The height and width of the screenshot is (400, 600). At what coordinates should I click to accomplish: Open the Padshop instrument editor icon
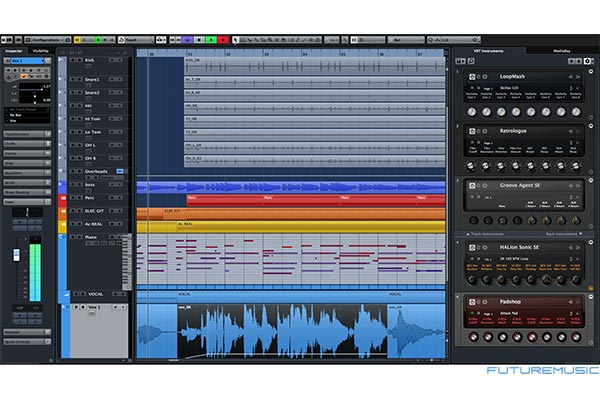pos(472,302)
